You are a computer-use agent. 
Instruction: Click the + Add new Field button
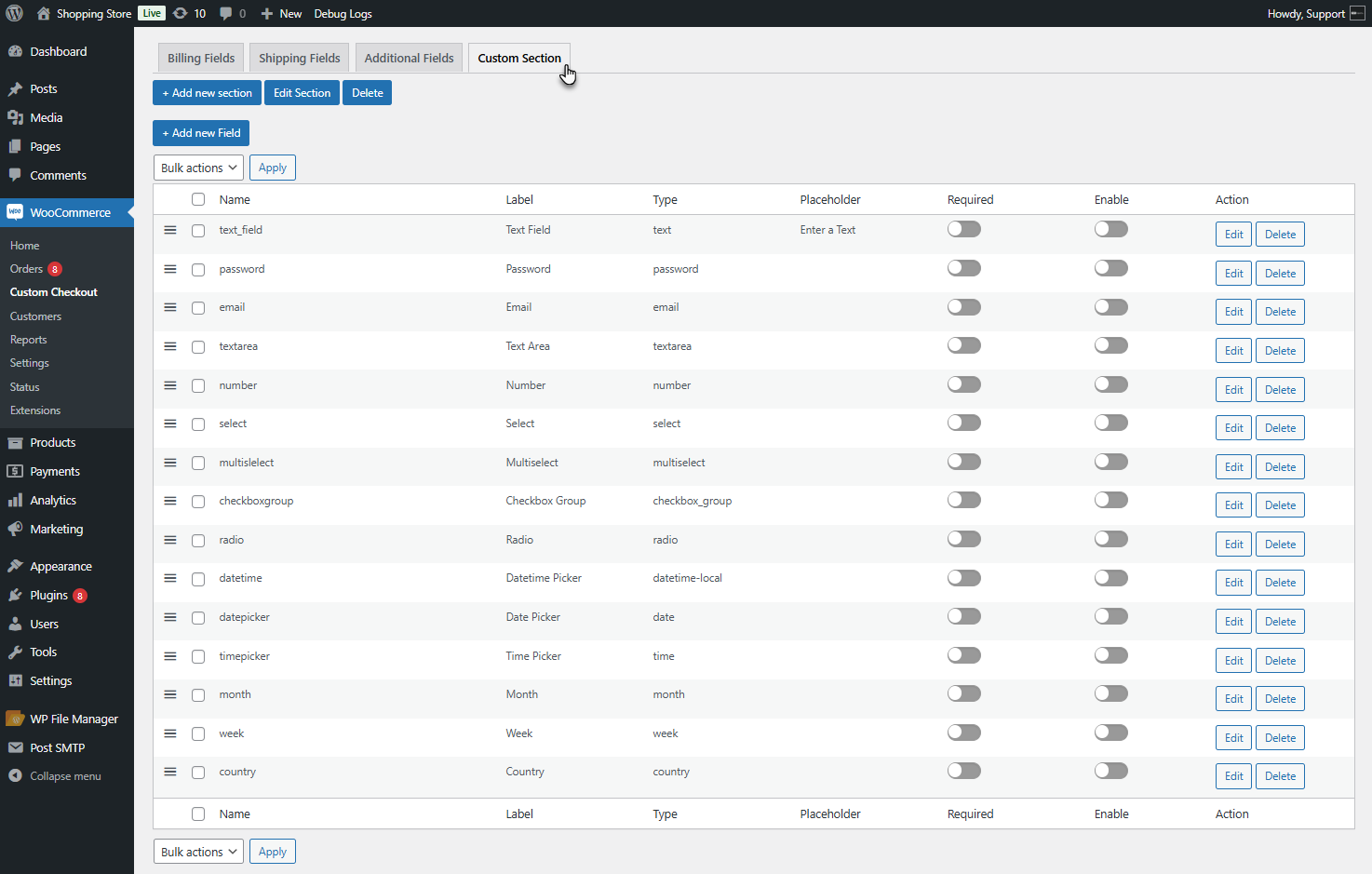tap(200, 132)
